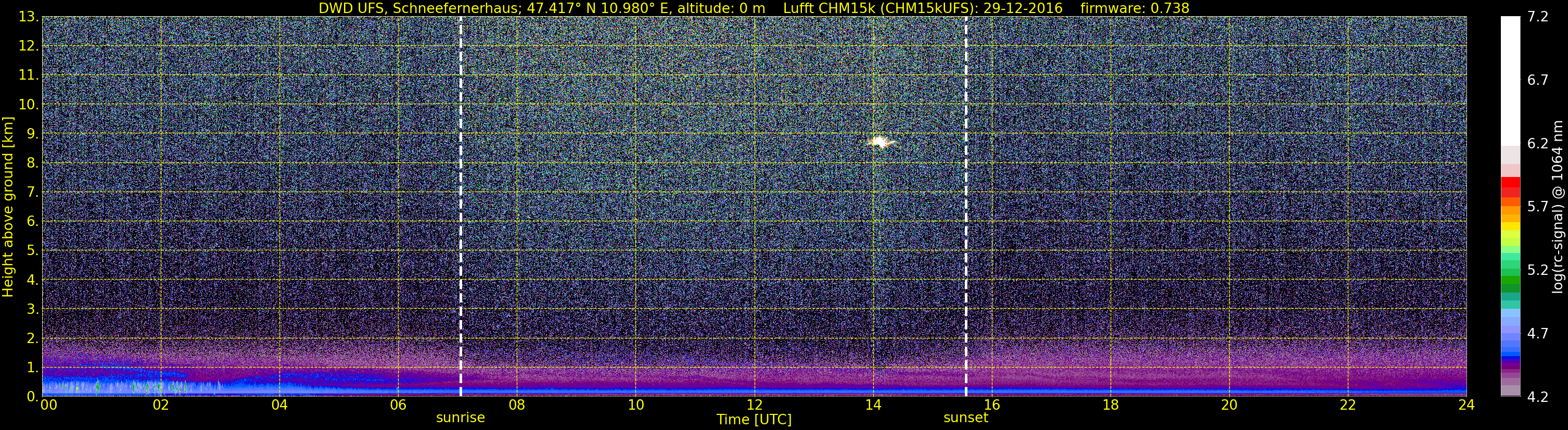Click the height axis tick '13.'
This screenshot has height=430, width=1568.
pyautogui.click(x=29, y=17)
